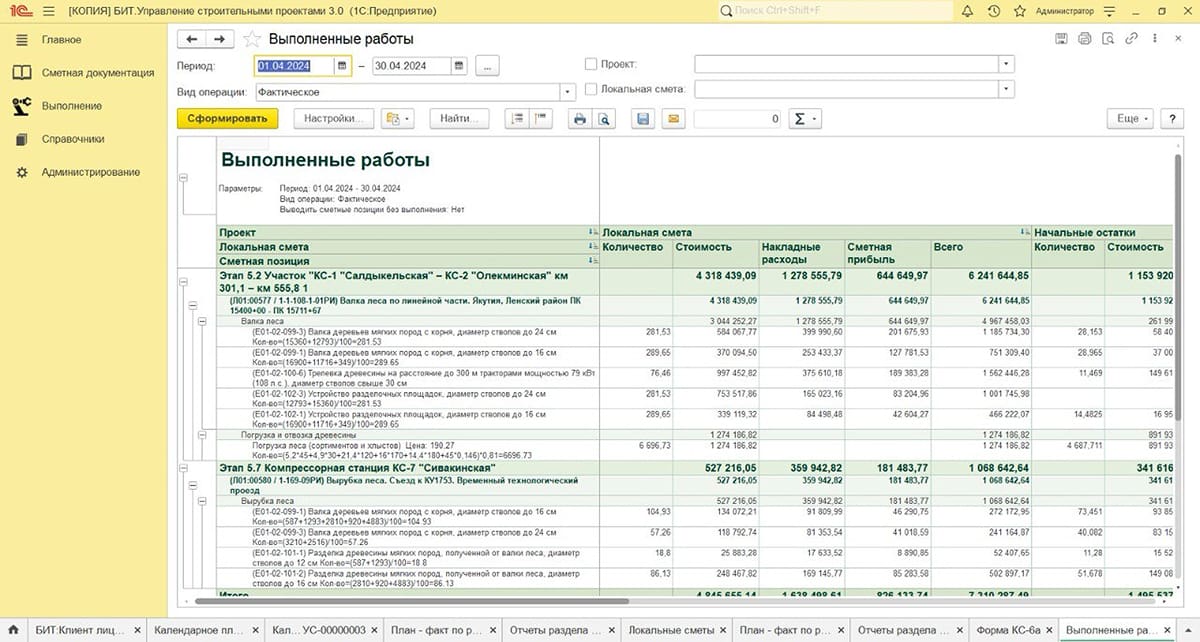
Task: Open history clock icon in title bar
Action: [993, 11]
